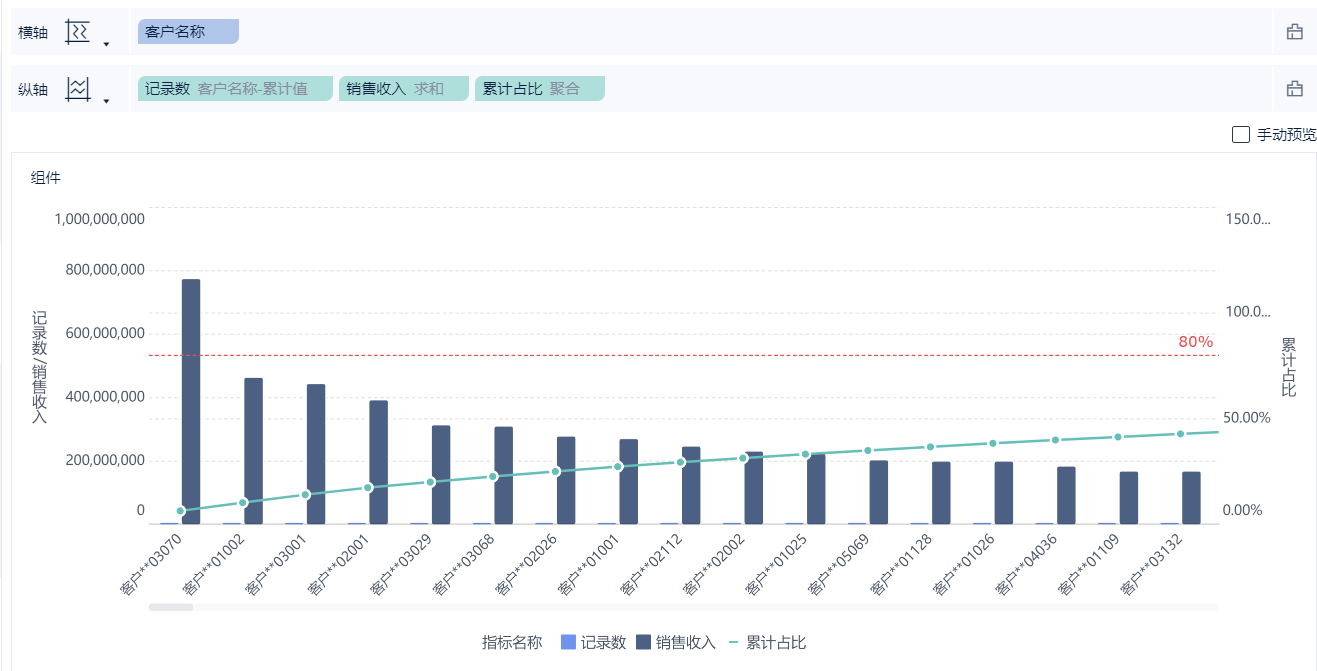
Task: Click the 组件 title text
Action: 46,178
